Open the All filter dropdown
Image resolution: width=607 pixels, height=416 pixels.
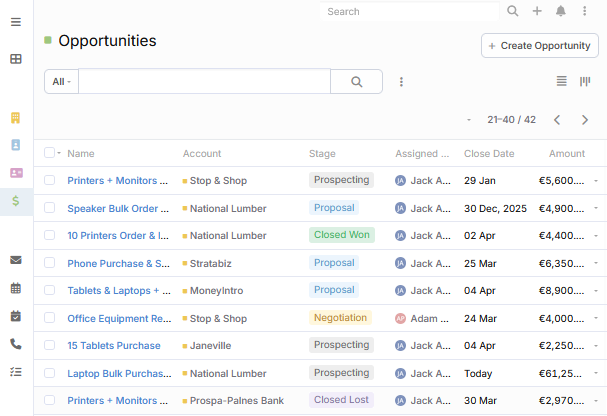pos(62,82)
